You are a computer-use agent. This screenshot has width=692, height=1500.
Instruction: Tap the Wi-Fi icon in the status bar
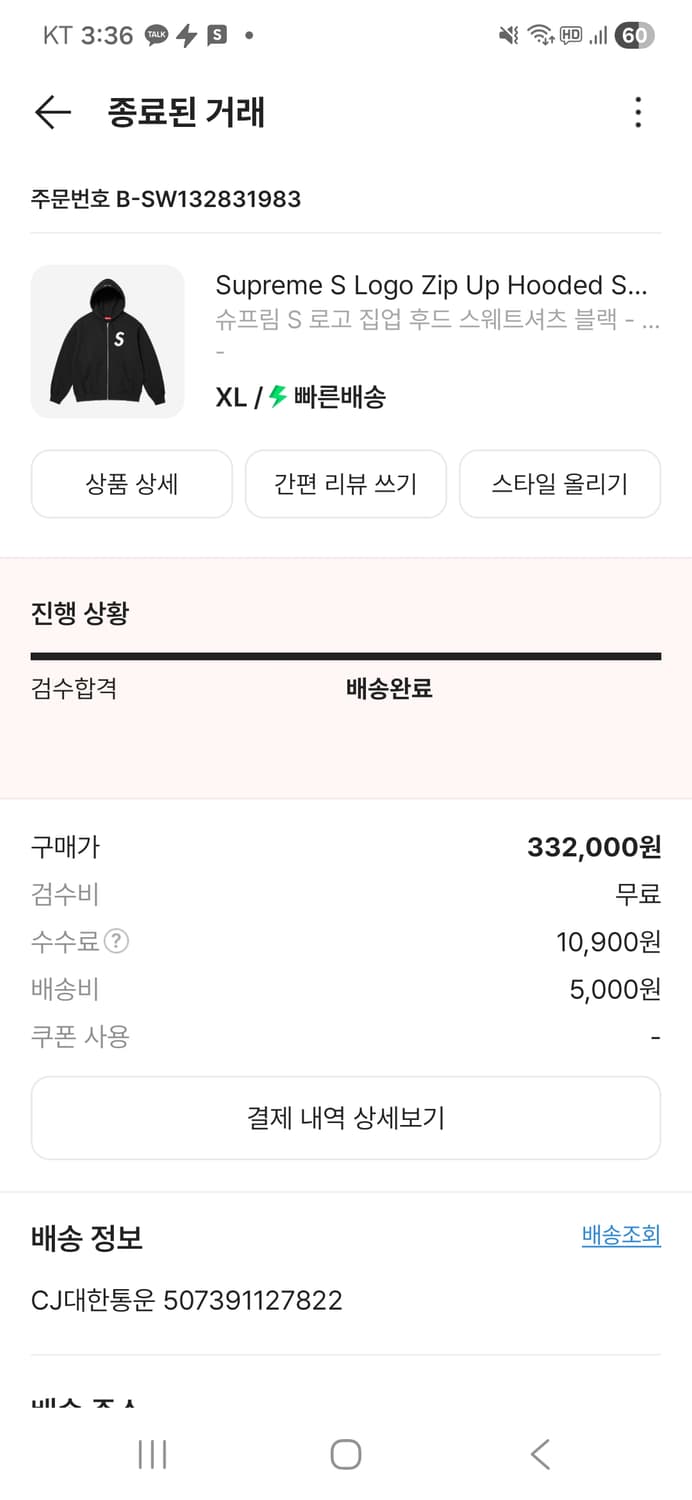click(539, 34)
